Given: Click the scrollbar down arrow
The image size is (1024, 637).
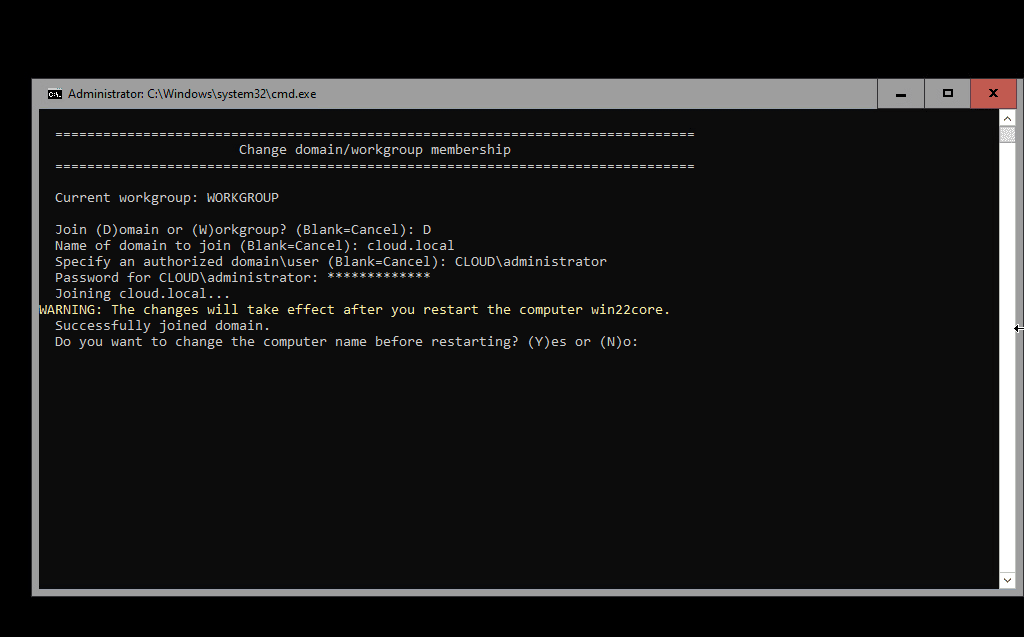Looking at the screenshot, I should (x=1007, y=579).
